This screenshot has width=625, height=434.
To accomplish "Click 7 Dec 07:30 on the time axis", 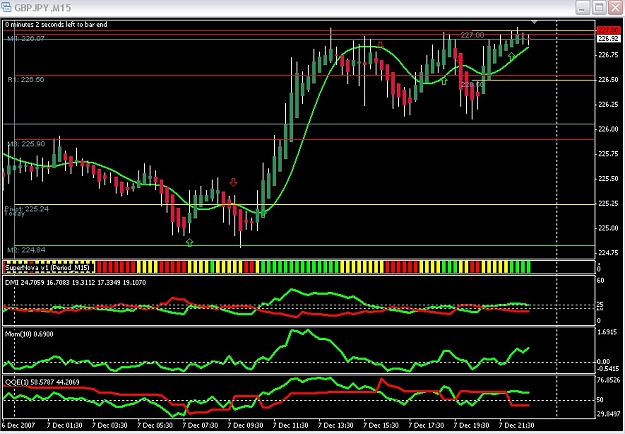I will tap(200, 425).
